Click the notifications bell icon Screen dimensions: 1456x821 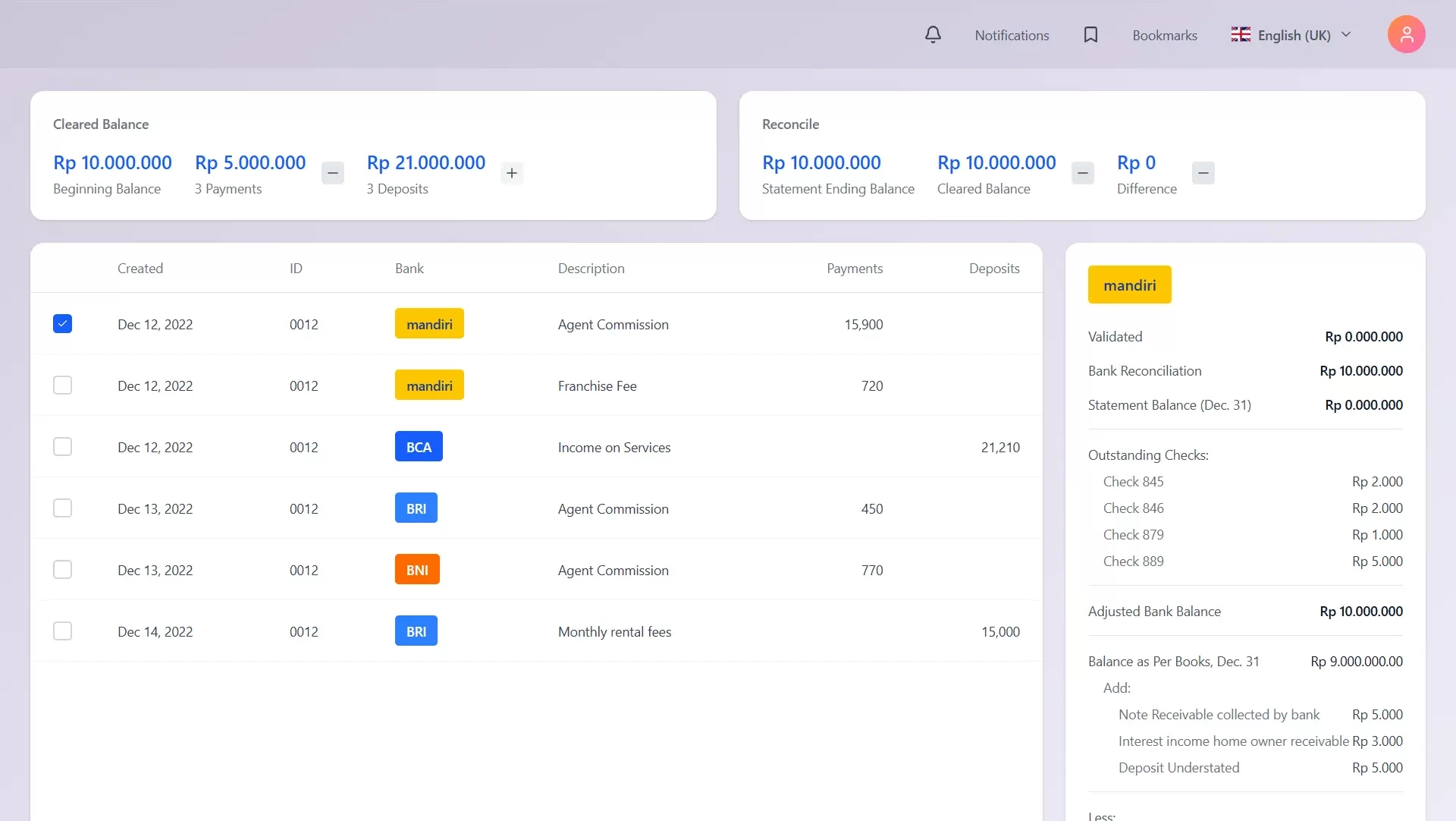tap(933, 35)
